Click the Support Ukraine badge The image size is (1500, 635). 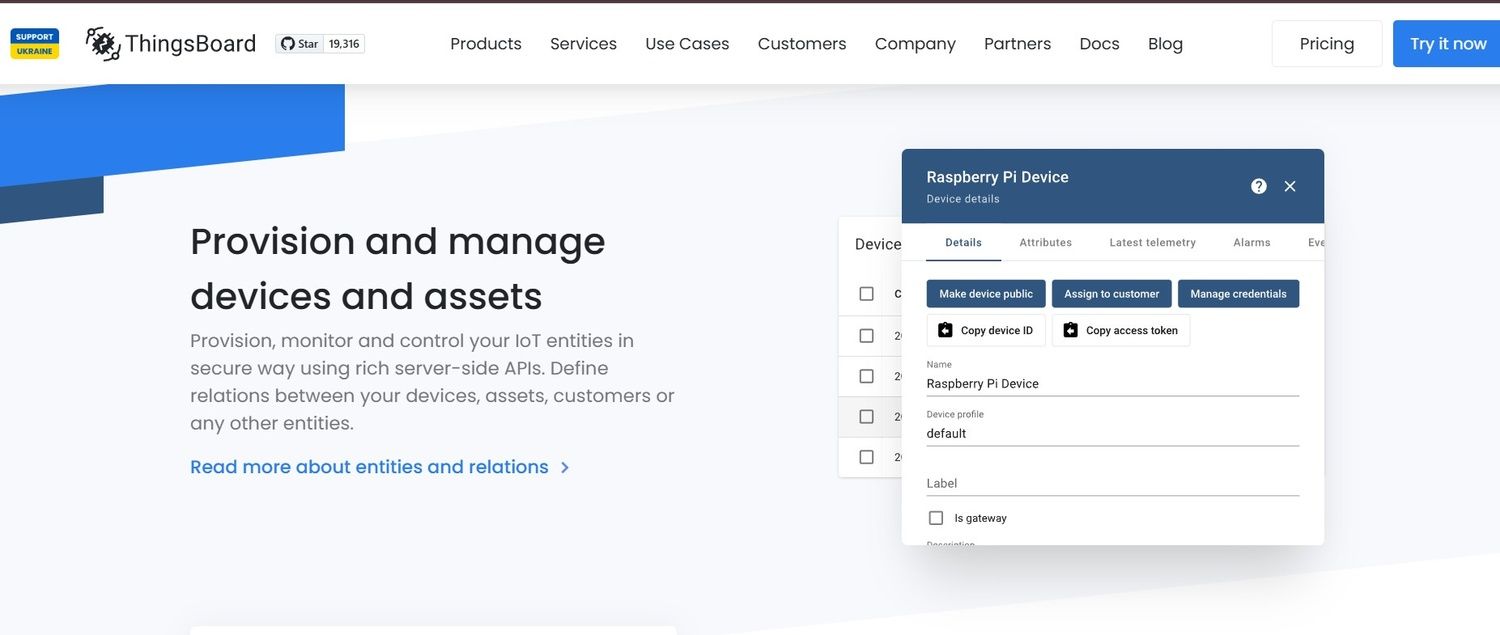34,44
